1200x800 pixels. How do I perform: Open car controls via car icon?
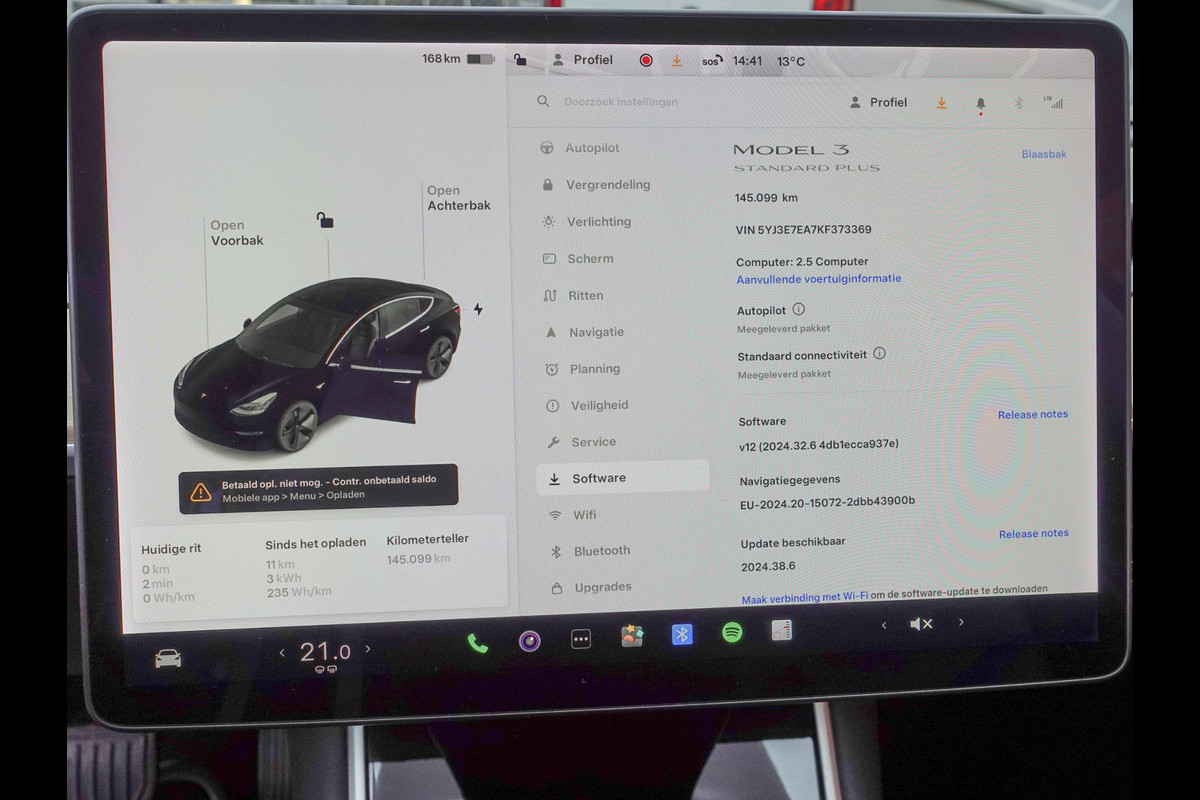click(168, 658)
